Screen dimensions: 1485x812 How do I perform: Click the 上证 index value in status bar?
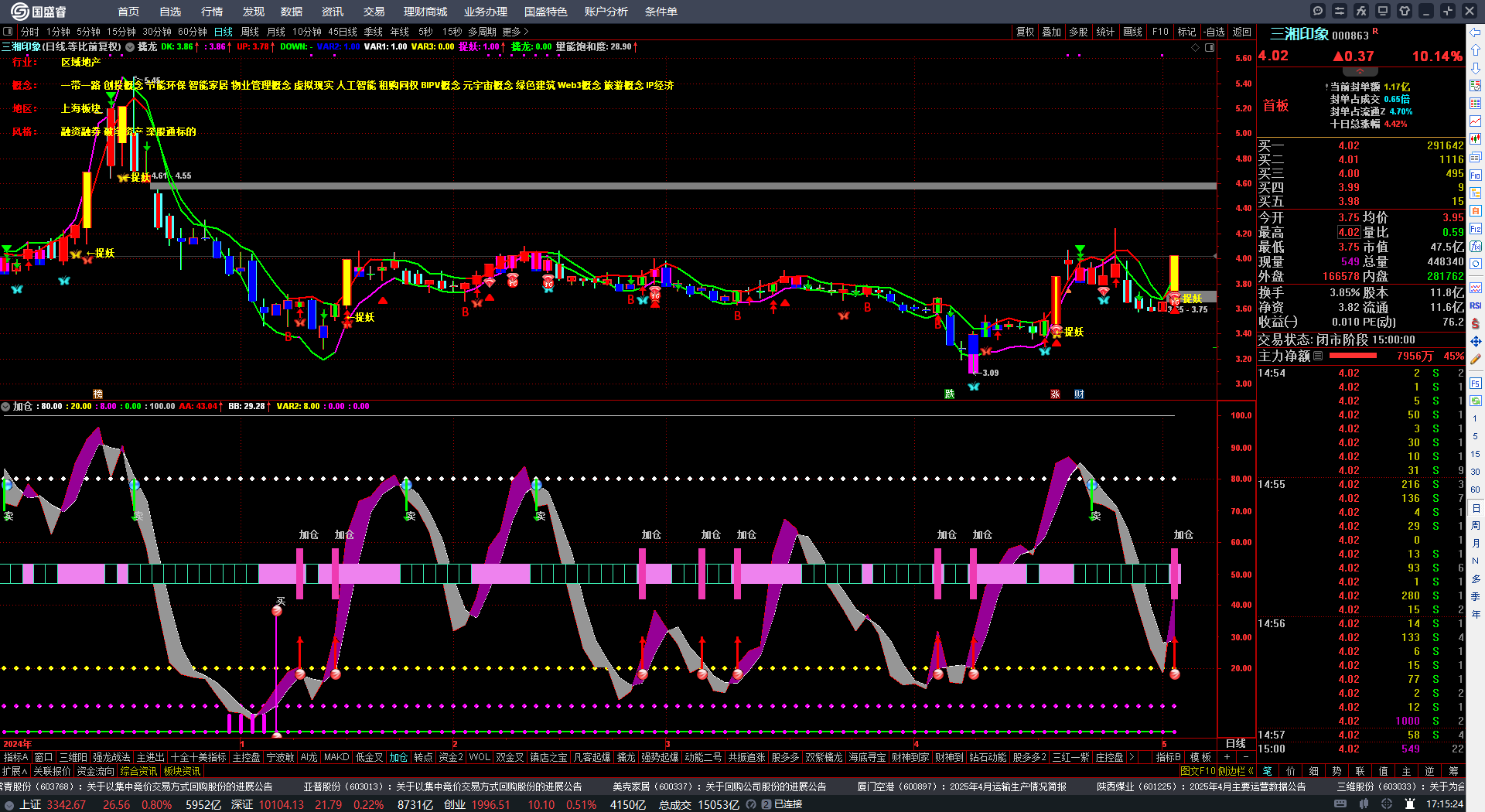(67, 804)
